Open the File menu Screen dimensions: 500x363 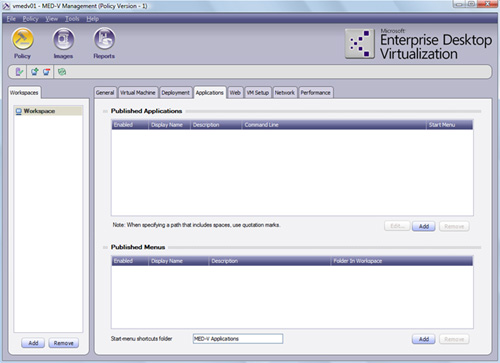(11, 19)
